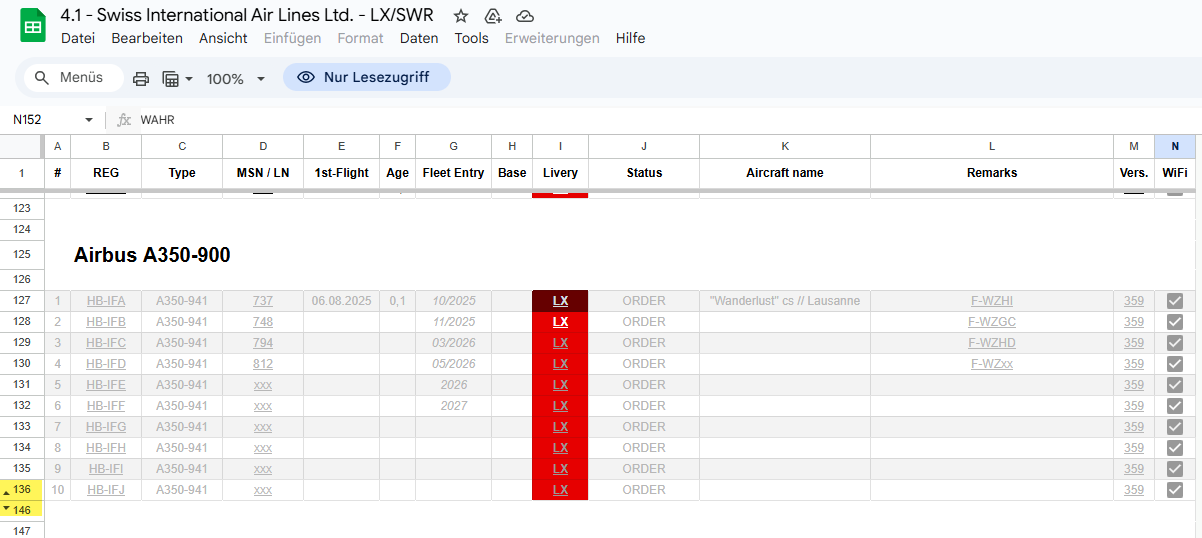Click the Nur Lesezugriff button

click(x=366, y=77)
